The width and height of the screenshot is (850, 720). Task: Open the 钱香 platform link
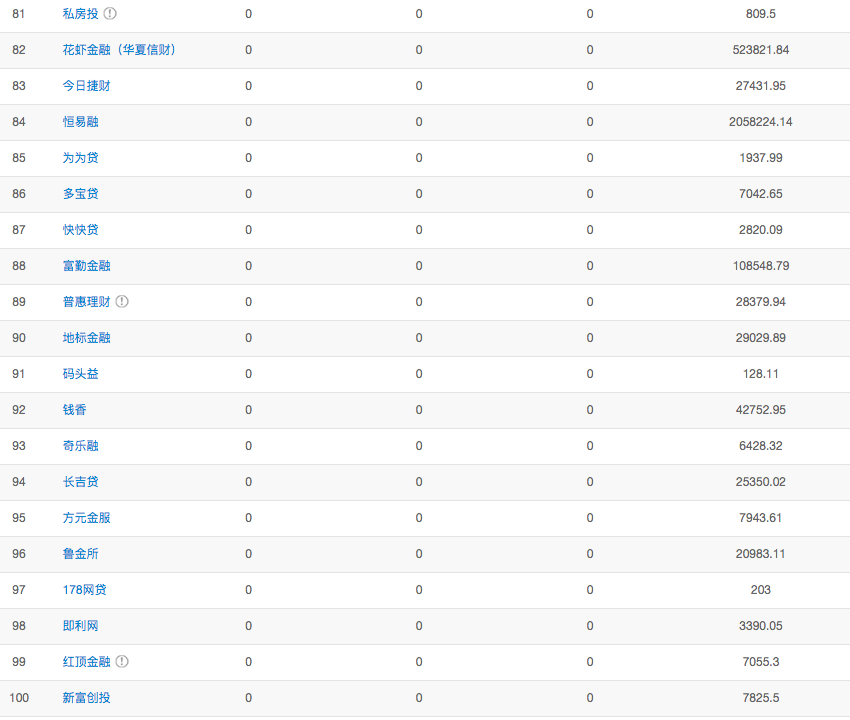point(74,410)
